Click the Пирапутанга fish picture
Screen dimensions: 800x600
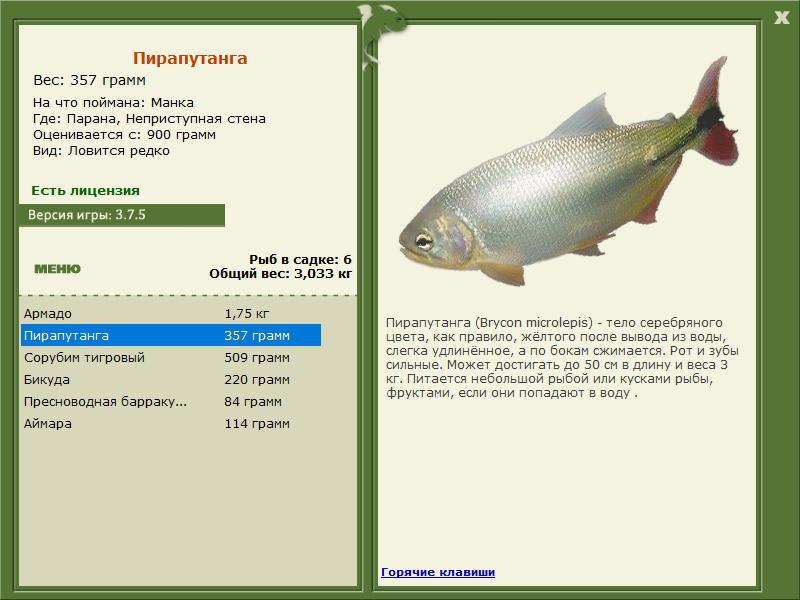[x=568, y=171]
